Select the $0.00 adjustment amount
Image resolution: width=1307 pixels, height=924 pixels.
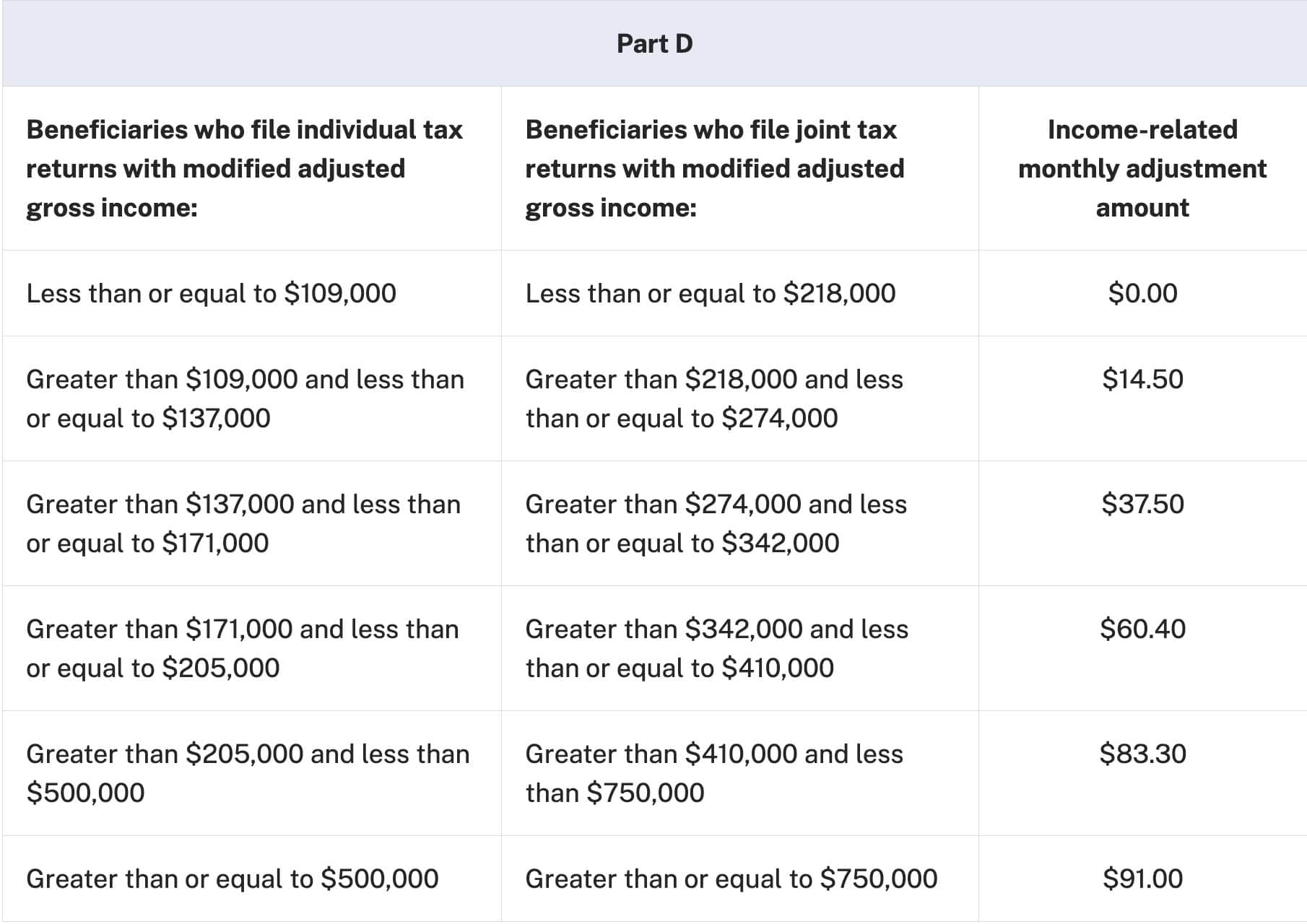click(1142, 293)
